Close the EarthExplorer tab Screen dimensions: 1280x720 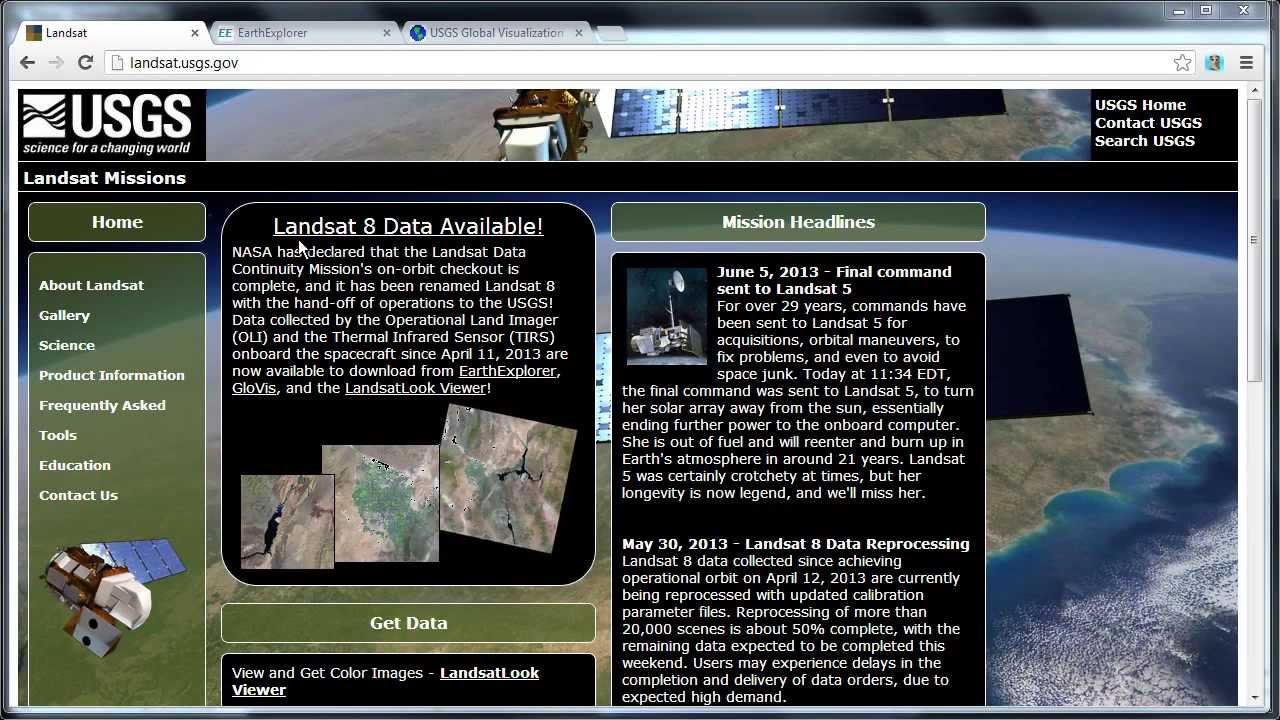click(387, 33)
